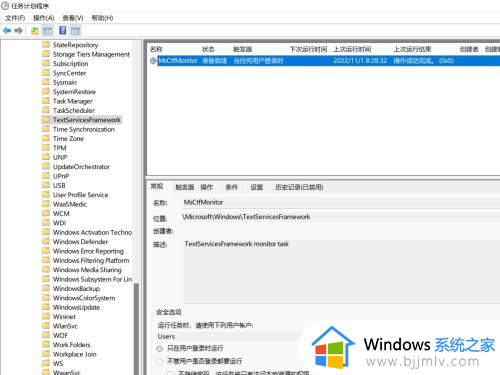Viewport: 500px width, 375px height.
Task: Switch to the 条件 tab
Action: tap(231, 187)
